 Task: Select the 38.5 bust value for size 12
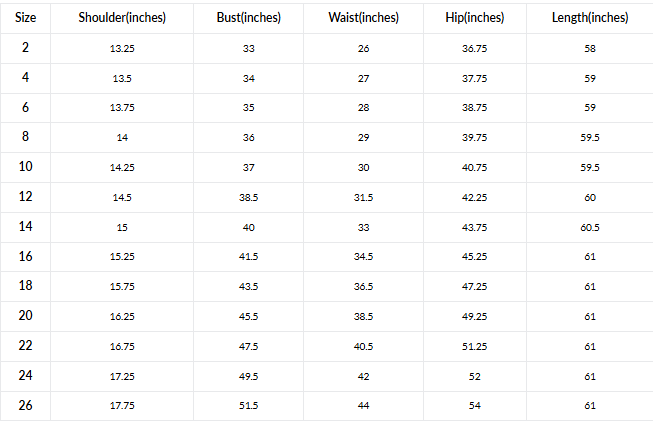(x=249, y=198)
